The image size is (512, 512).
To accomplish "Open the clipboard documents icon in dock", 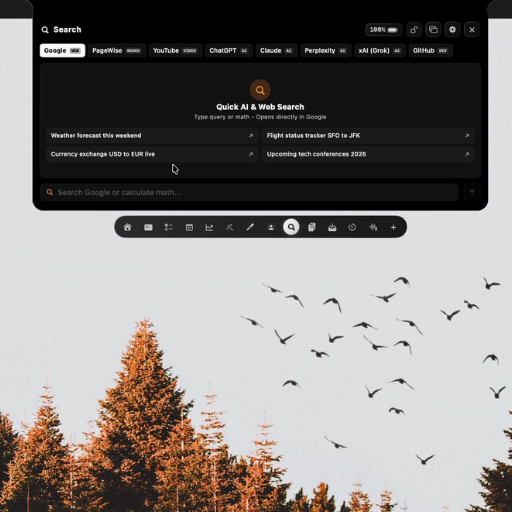I will pos(312,227).
